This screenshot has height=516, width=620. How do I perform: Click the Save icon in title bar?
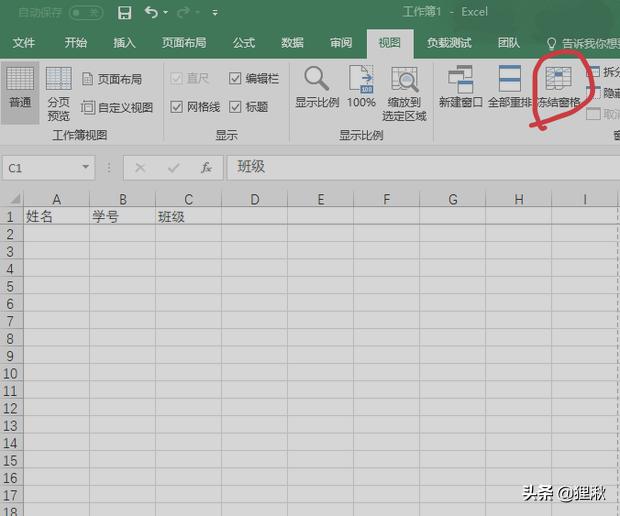[x=125, y=13]
